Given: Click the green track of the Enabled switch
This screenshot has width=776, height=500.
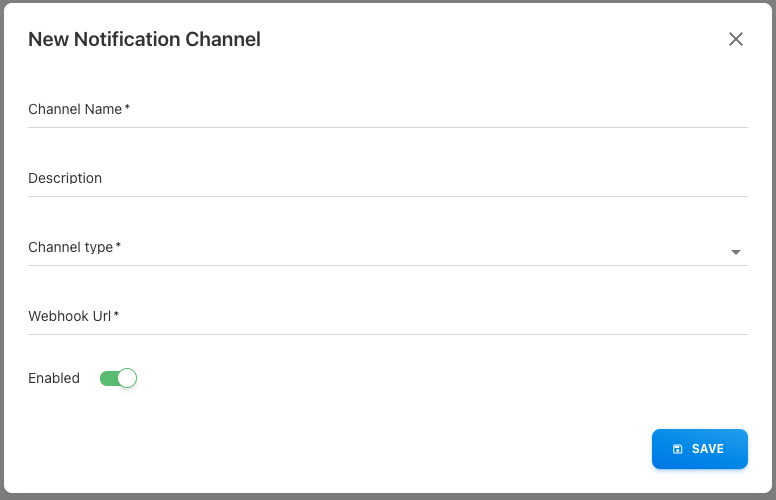Looking at the screenshot, I should 107,378.
